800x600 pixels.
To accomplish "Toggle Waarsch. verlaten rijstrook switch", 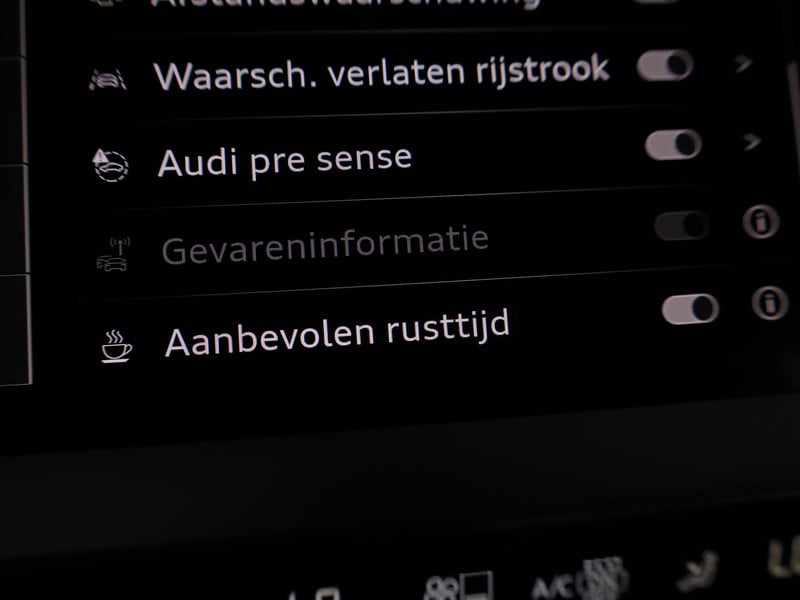I will pos(665,65).
